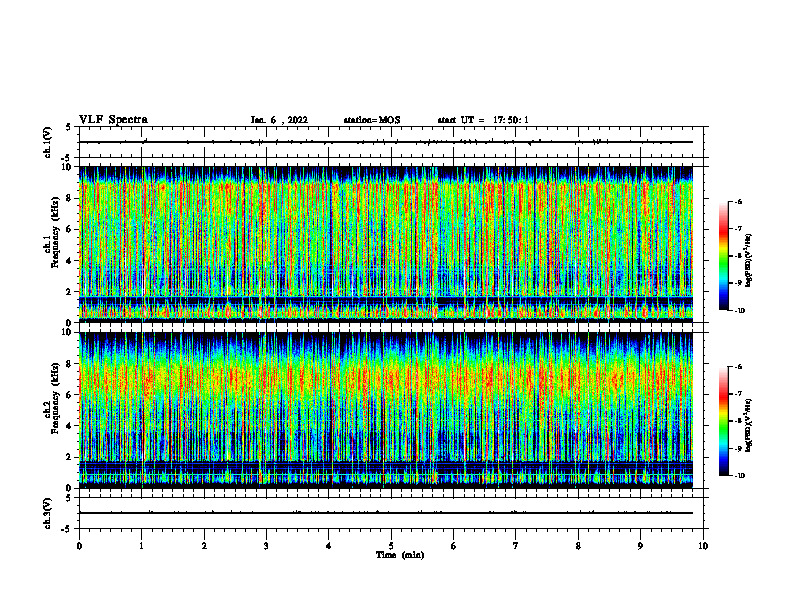This screenshot has width=792, height=612.
Task: Click time axis tick label "8"
Action: pos(578,546)
